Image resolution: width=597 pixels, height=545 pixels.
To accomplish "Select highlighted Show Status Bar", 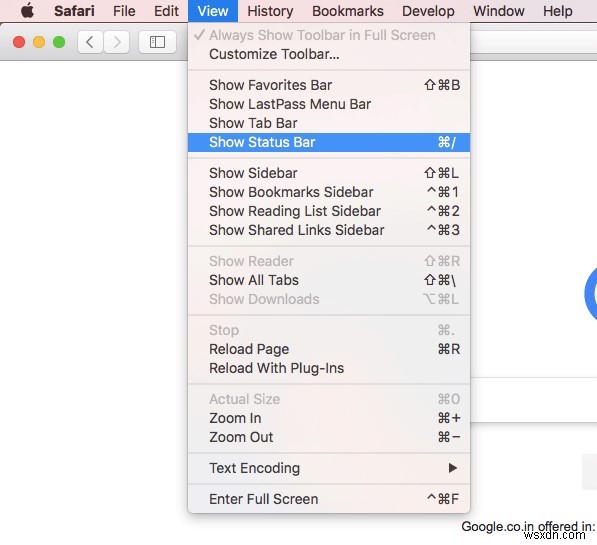I will [x=329, y=142].
